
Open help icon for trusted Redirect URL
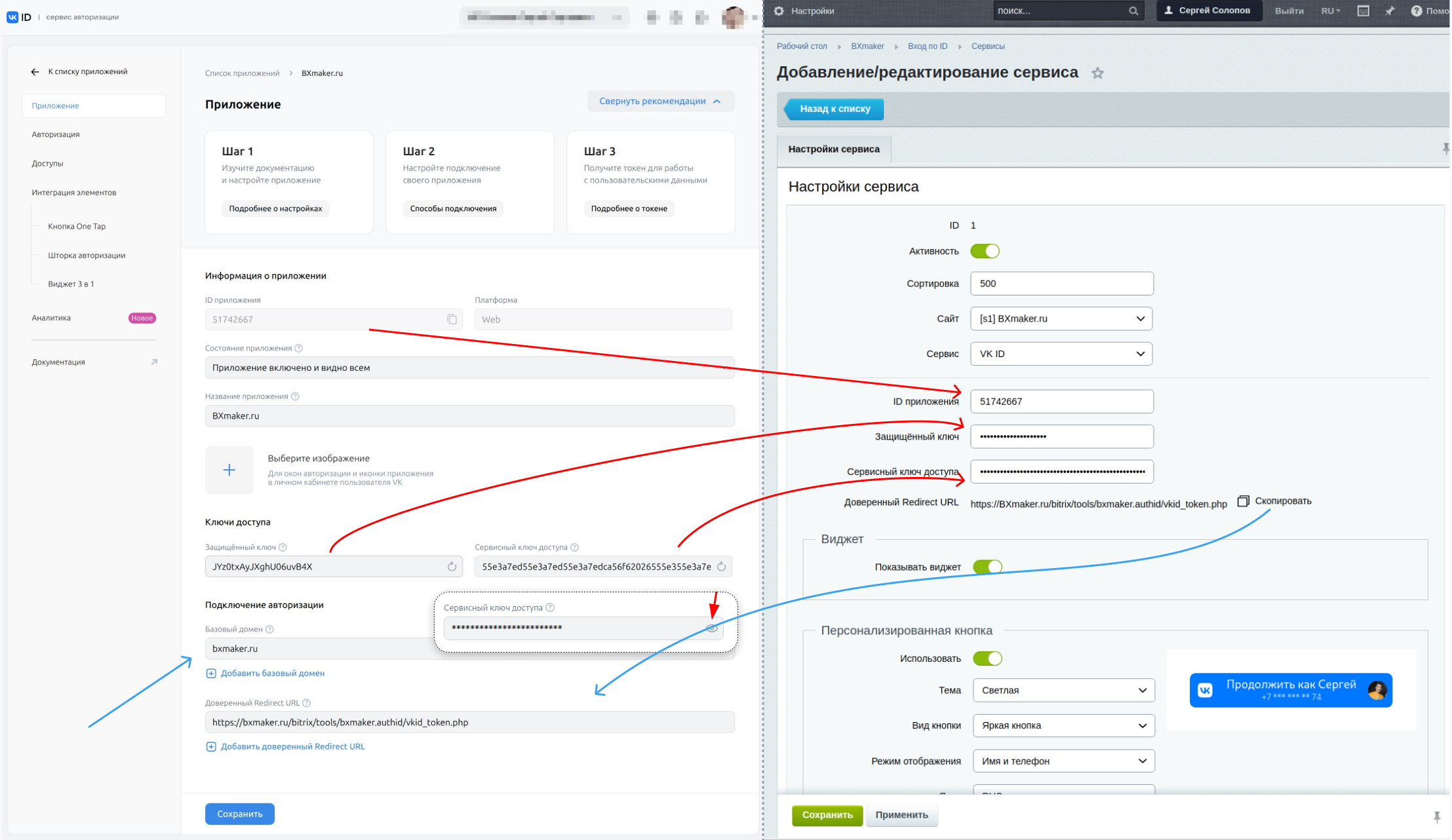306,703
